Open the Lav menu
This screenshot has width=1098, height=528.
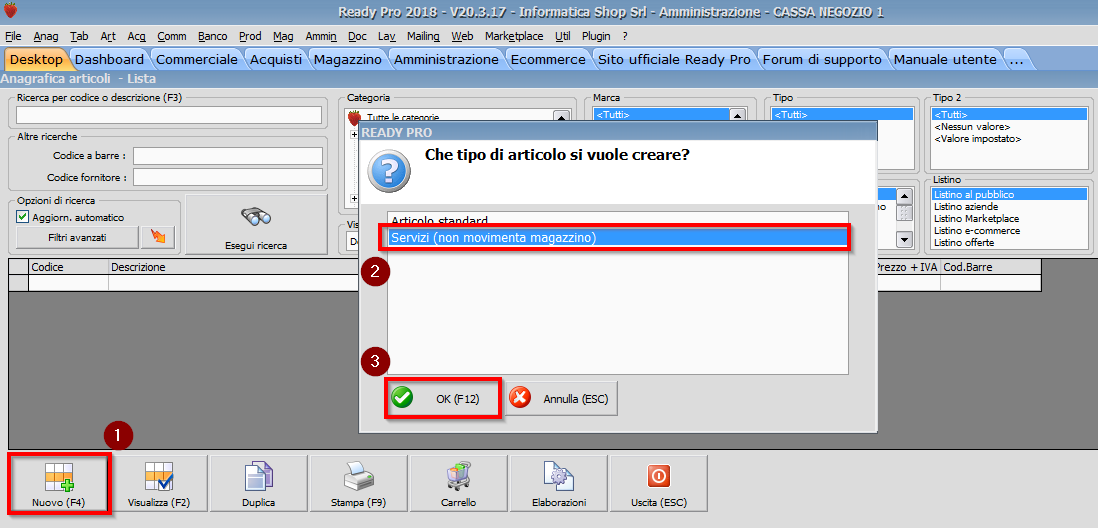pyautogui.click(x=386, y=36)
